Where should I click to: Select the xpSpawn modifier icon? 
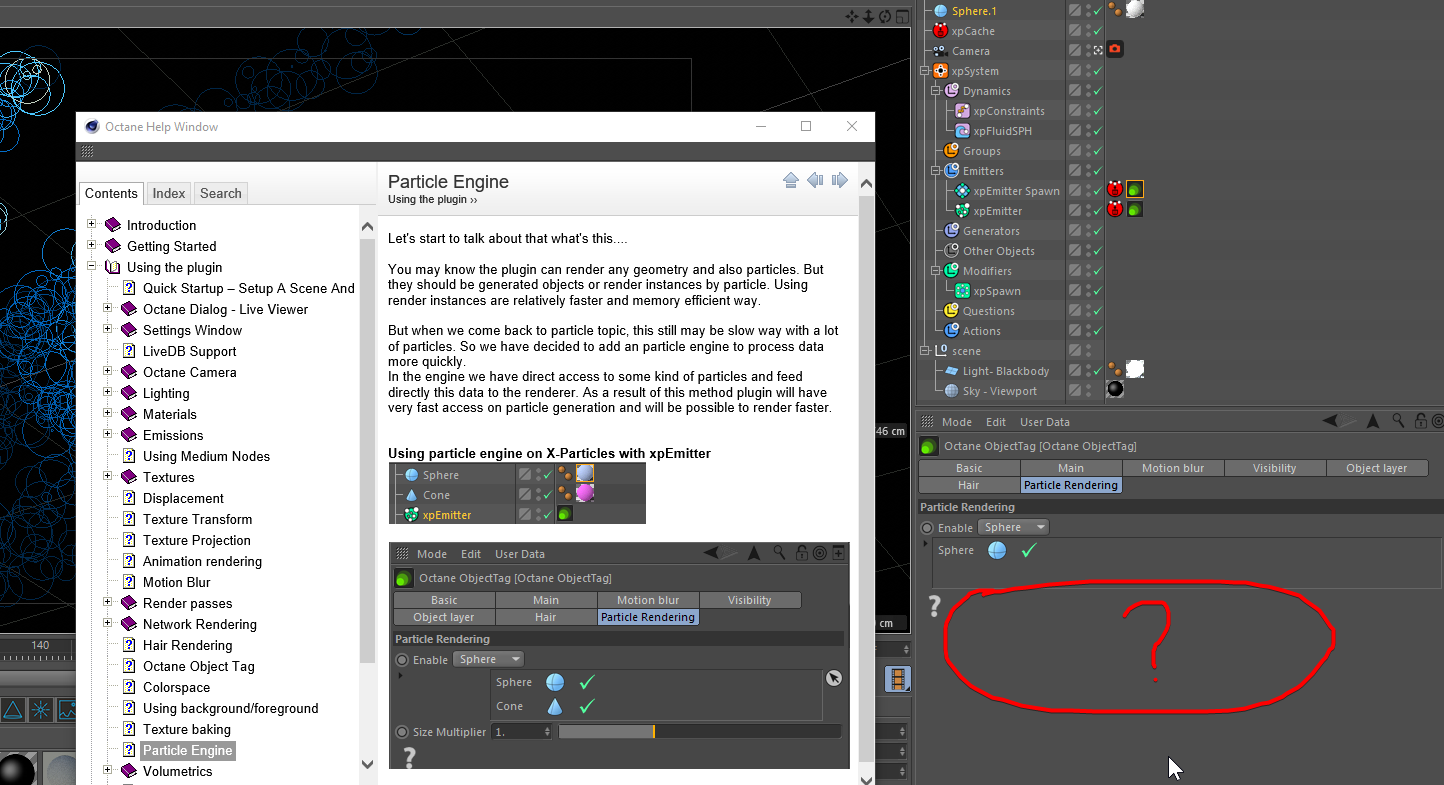[962, 291]
